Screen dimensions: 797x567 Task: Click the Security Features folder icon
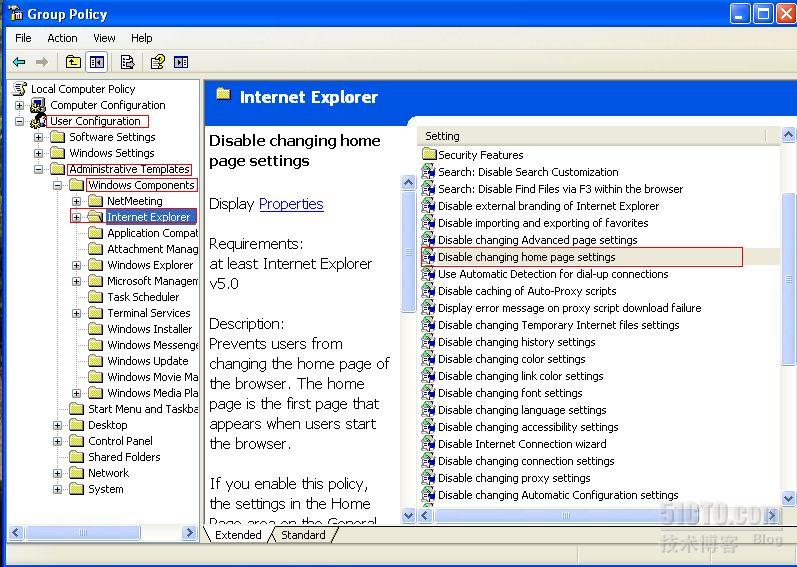coord(430,154)
